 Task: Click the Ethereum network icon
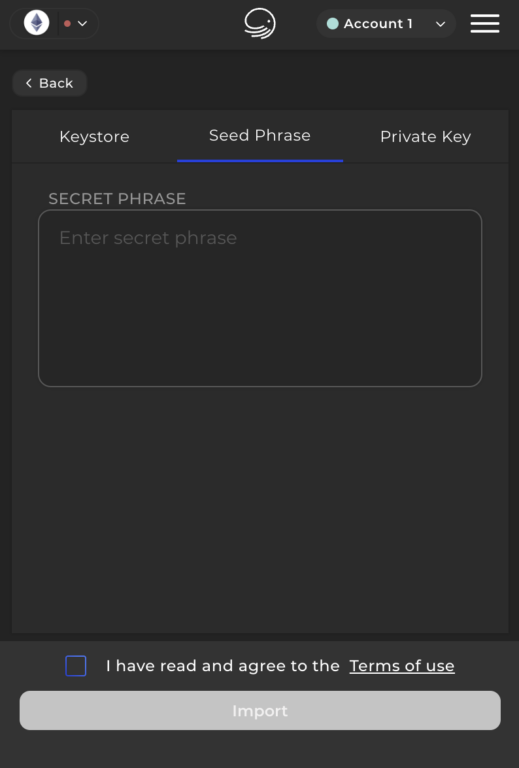pos(37,23)
